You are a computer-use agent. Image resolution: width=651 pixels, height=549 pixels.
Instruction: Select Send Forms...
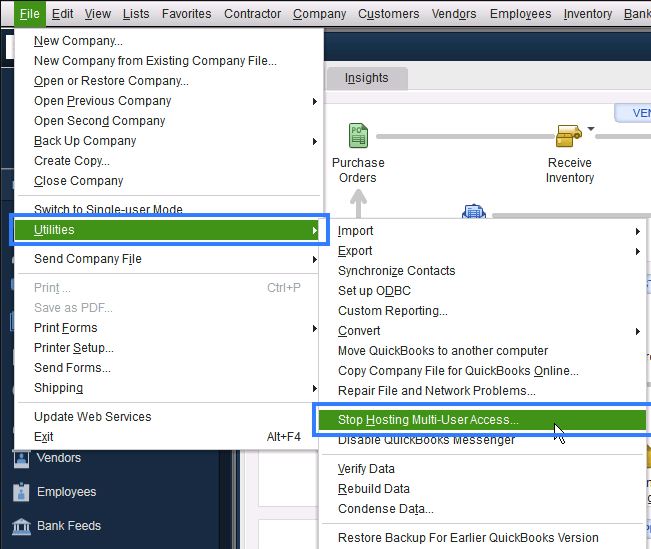168,368
